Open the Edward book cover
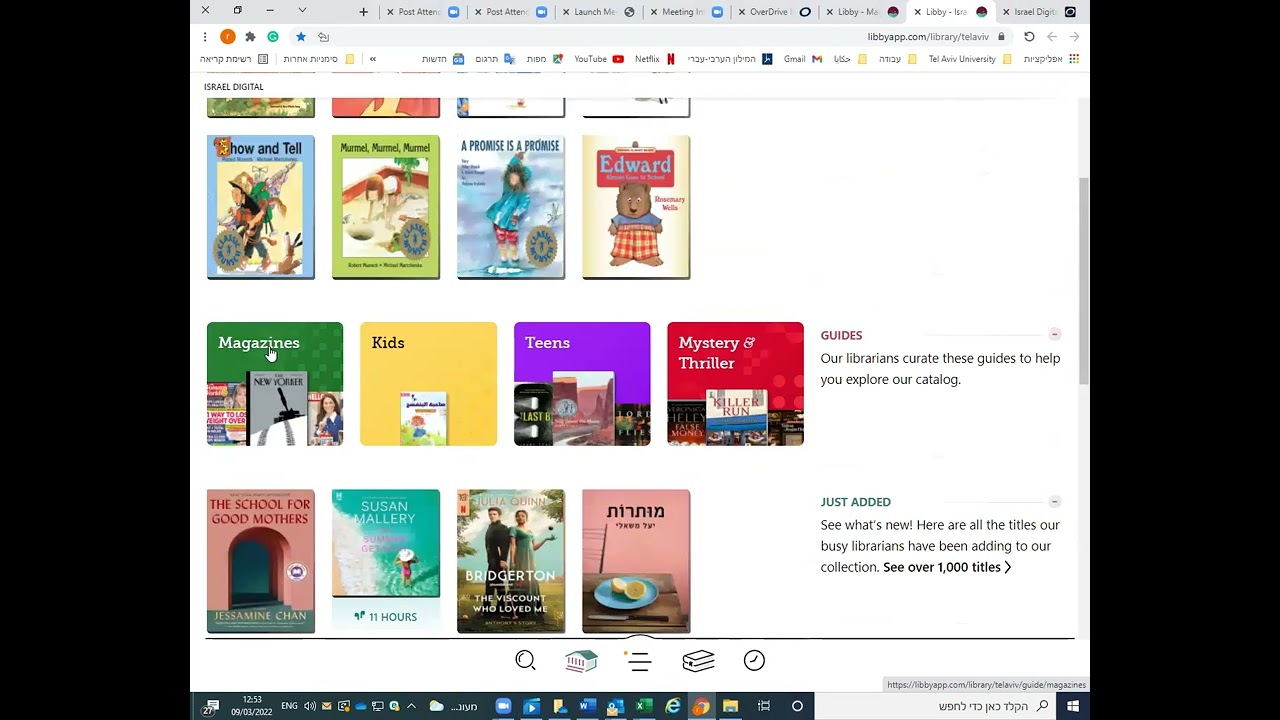Image resolution: width=1280 pixels, height=720 pixels. tap(636, 207)
